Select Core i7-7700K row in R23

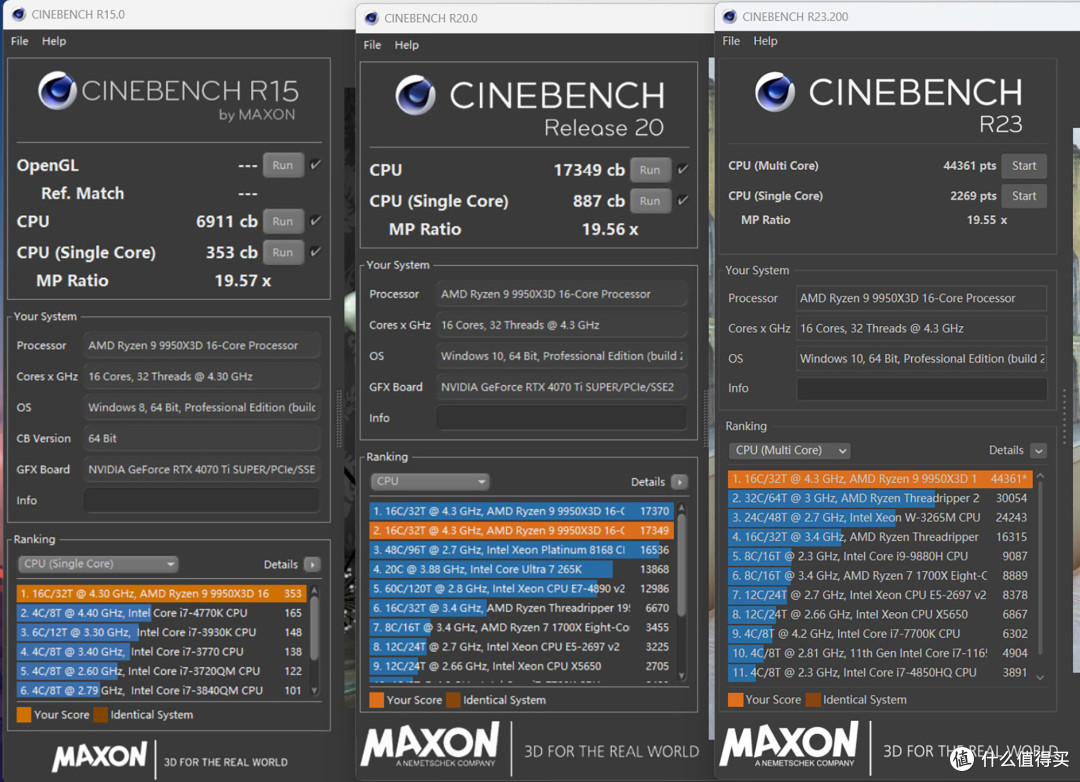[x=880, y=632]
